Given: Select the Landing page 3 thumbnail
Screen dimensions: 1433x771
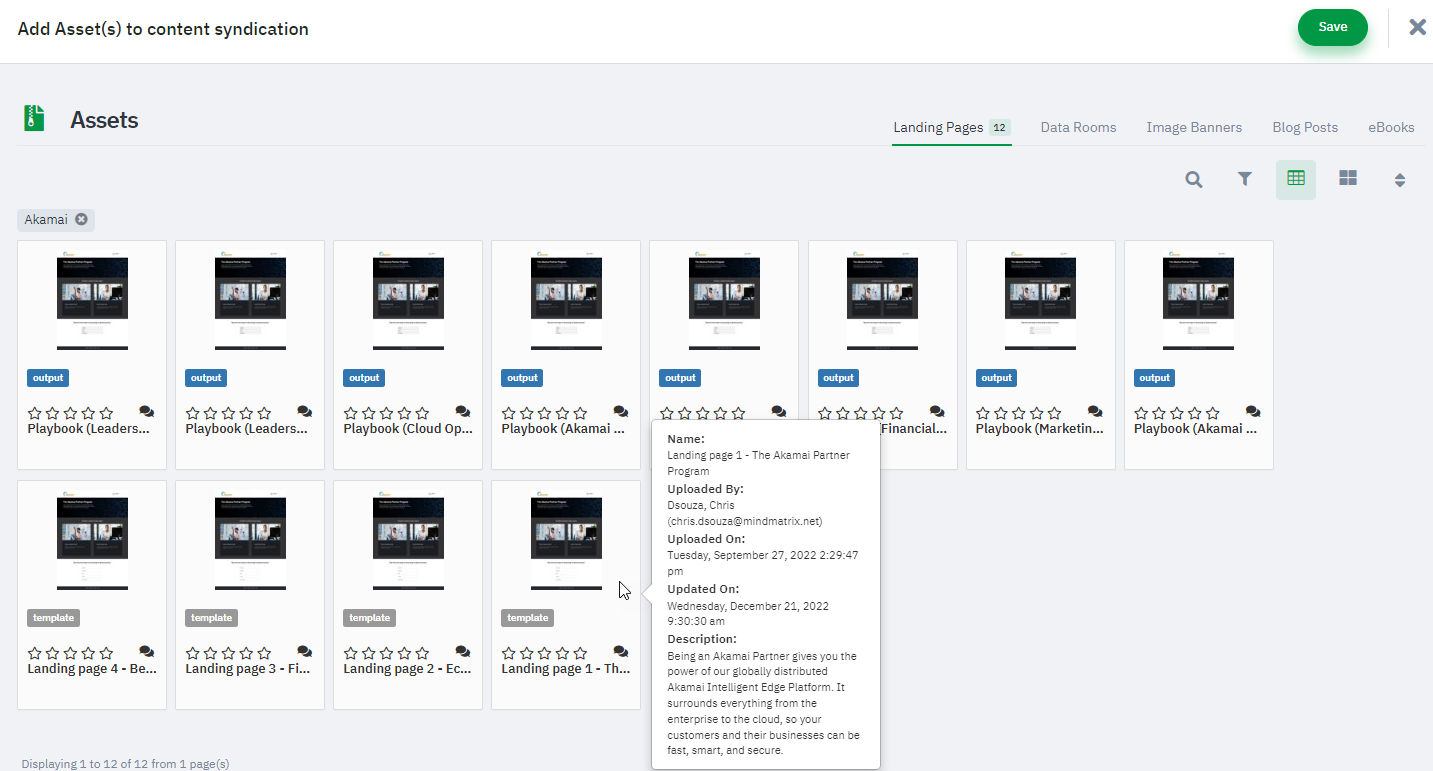Looking at the screenshot, I should coord(250,540).
